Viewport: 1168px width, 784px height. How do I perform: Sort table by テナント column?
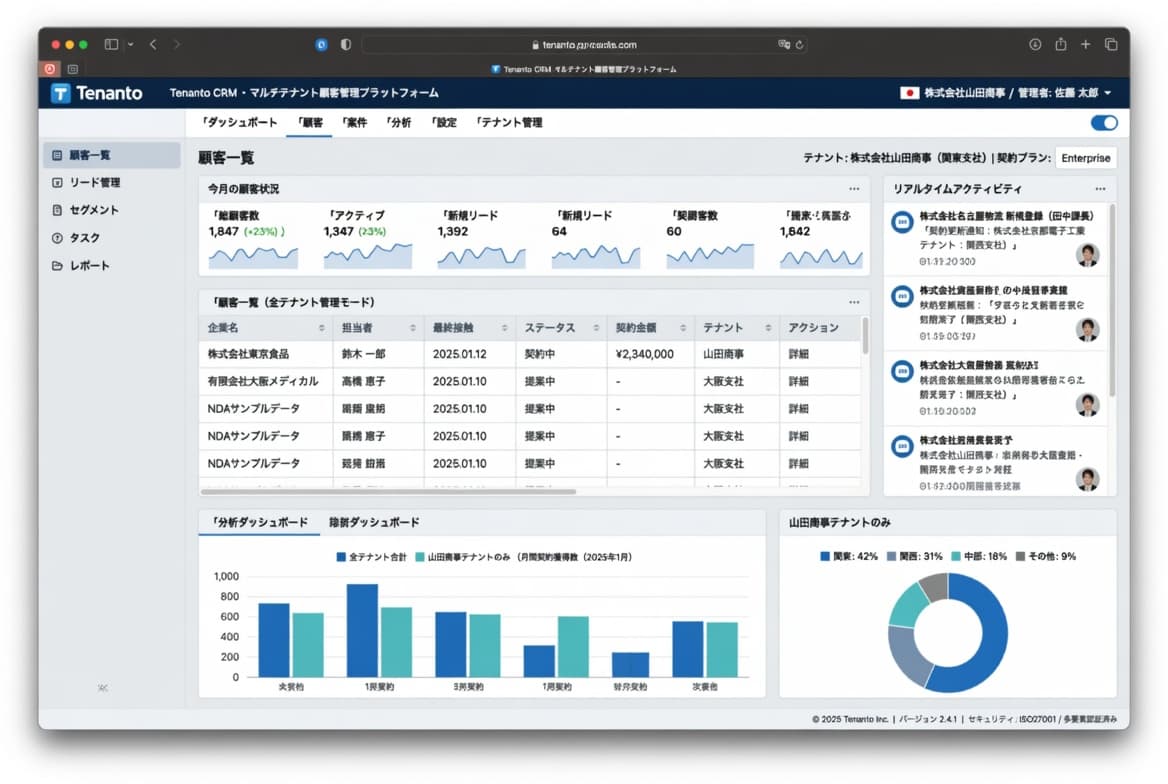pyautogui.click(x=768, y=328)
